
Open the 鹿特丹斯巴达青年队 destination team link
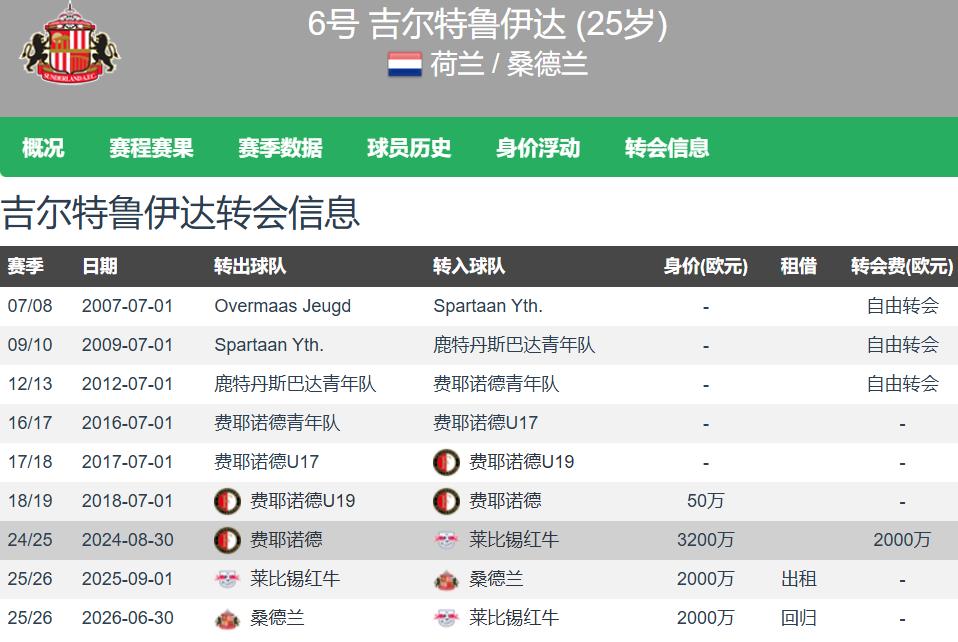(x=513, y=345)
